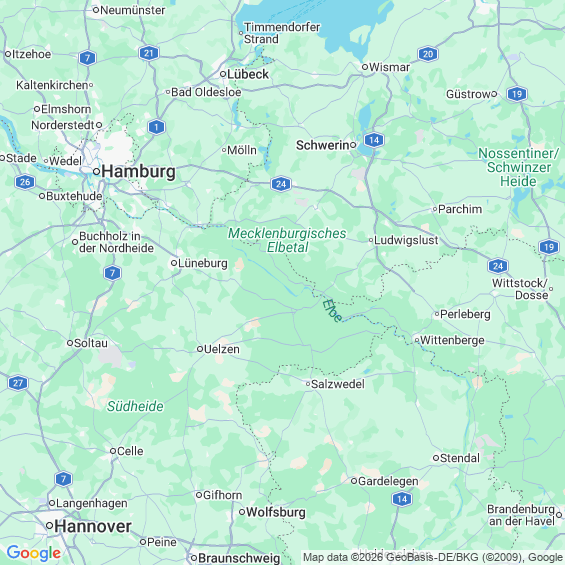Click the Map data attribution text
The image size is (565, 565).
(x=433, y=557)
